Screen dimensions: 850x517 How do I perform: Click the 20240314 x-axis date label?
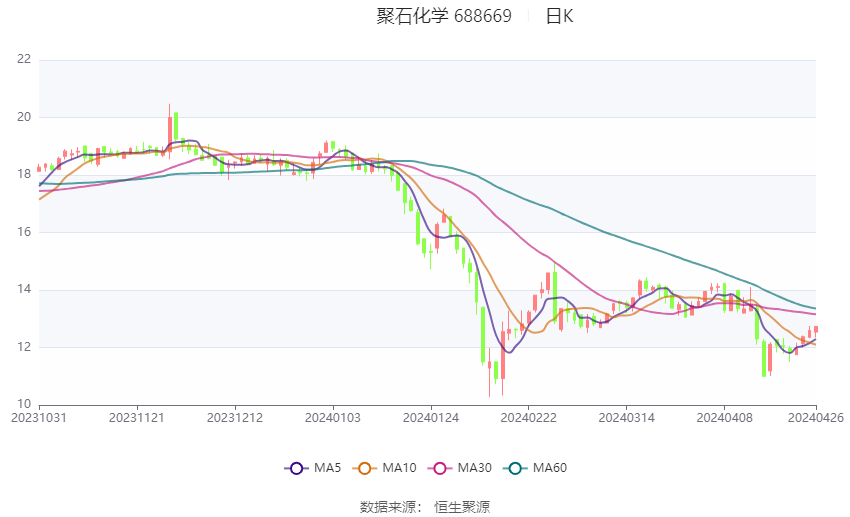tap(625, 417)
